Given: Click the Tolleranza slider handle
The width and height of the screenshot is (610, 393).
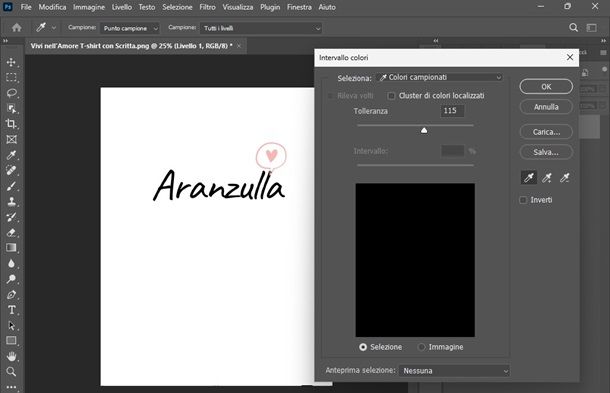Looking at the screenshot, I should pyautogui.click(x=424, y=130).
